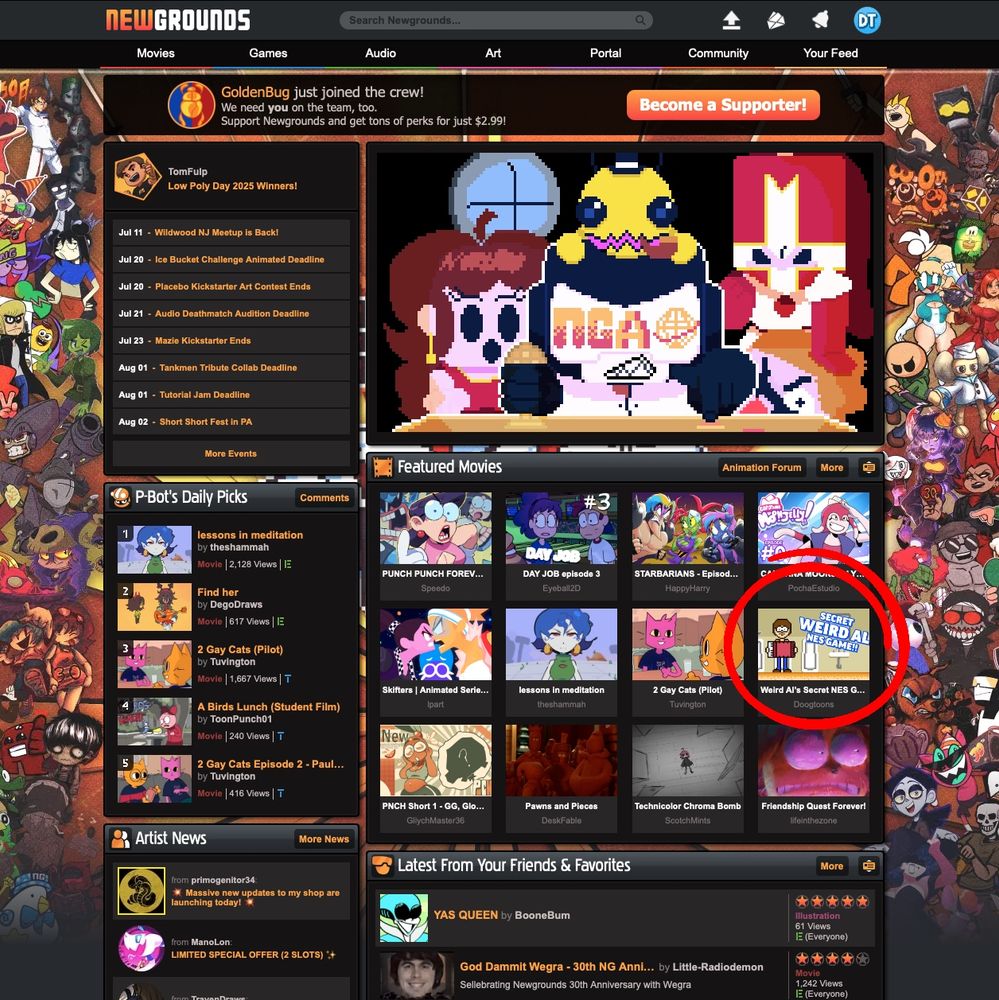Open Short Short Fest in PA event

(x=205, y=422)
